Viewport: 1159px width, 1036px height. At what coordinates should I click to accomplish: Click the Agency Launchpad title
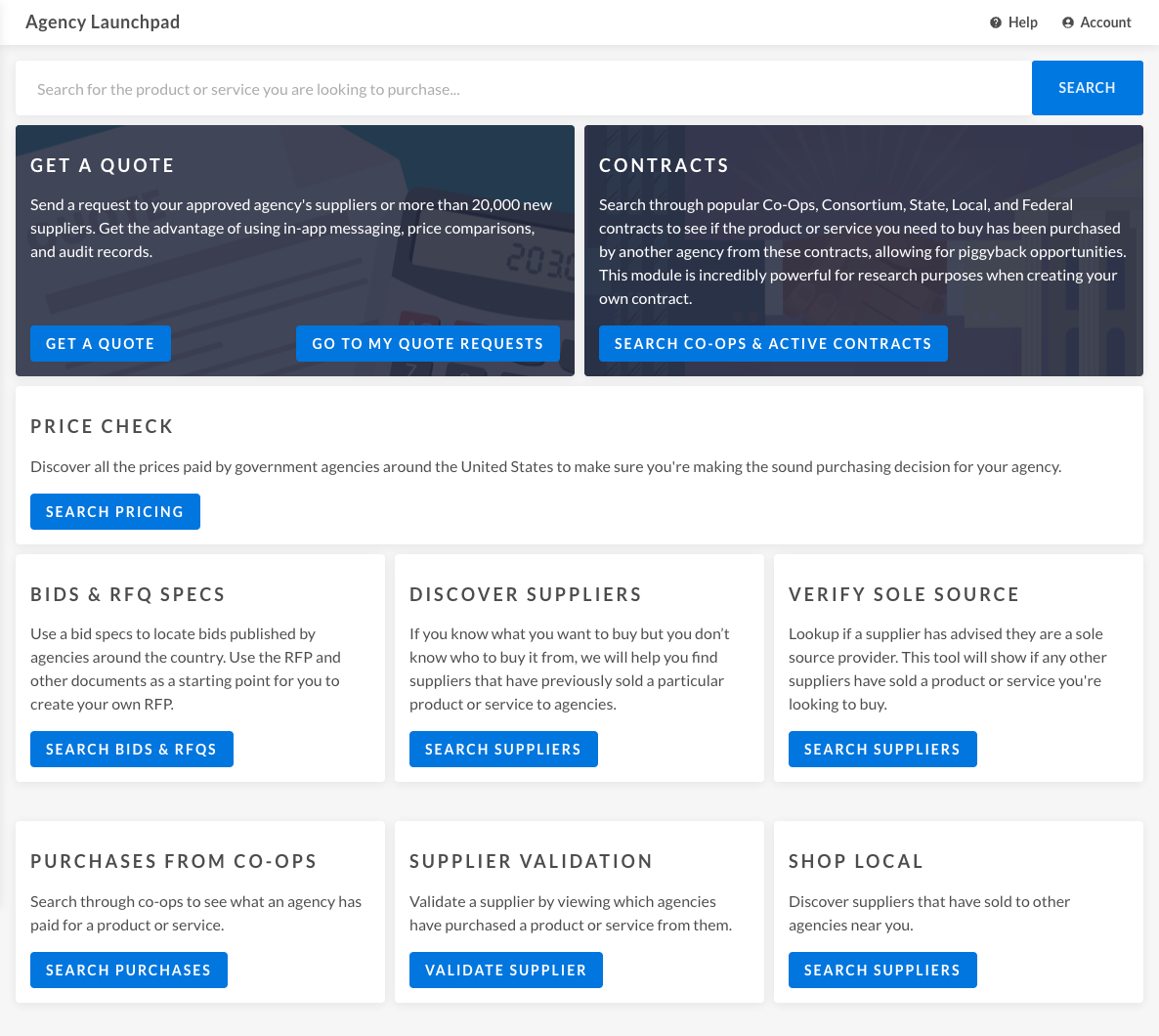pos(103,22)
